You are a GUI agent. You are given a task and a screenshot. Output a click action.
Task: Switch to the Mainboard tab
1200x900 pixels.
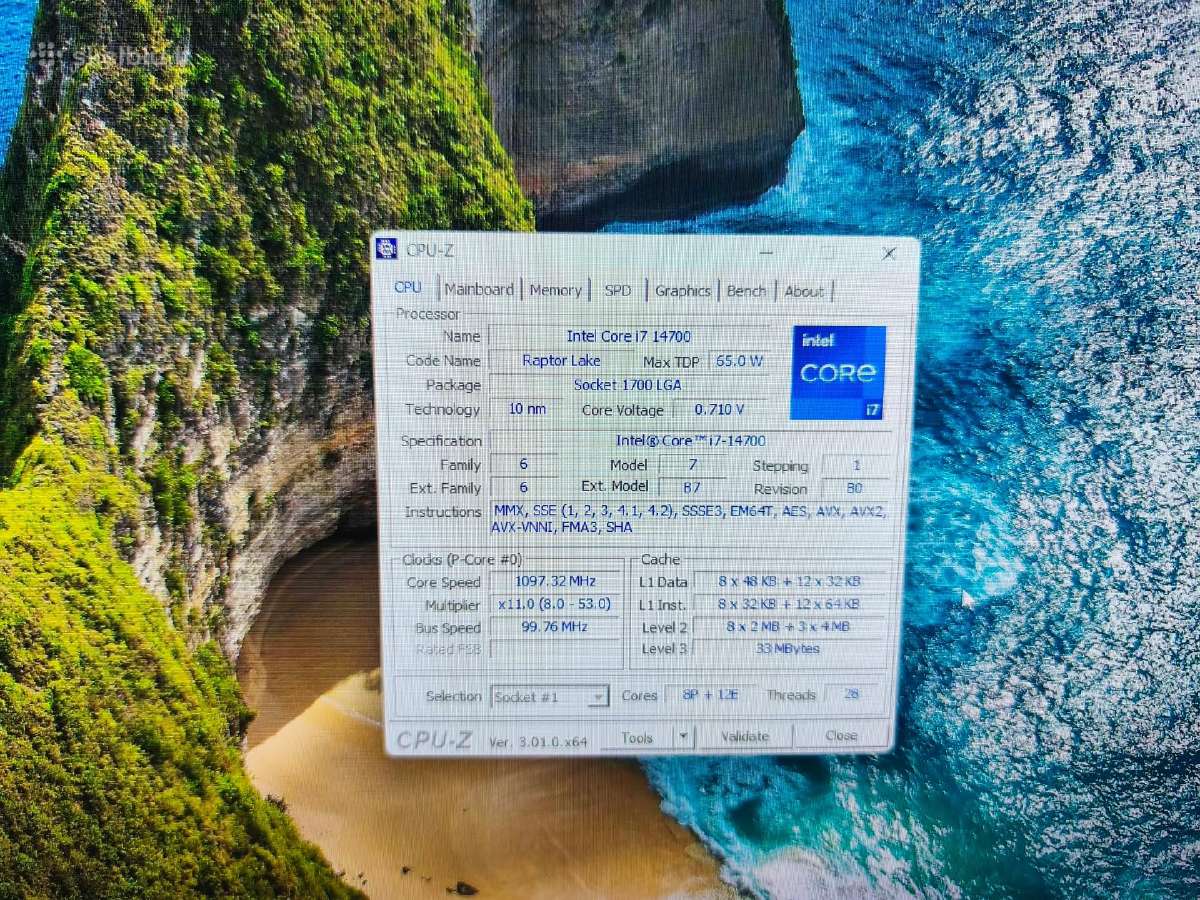[x=479, y=289]
